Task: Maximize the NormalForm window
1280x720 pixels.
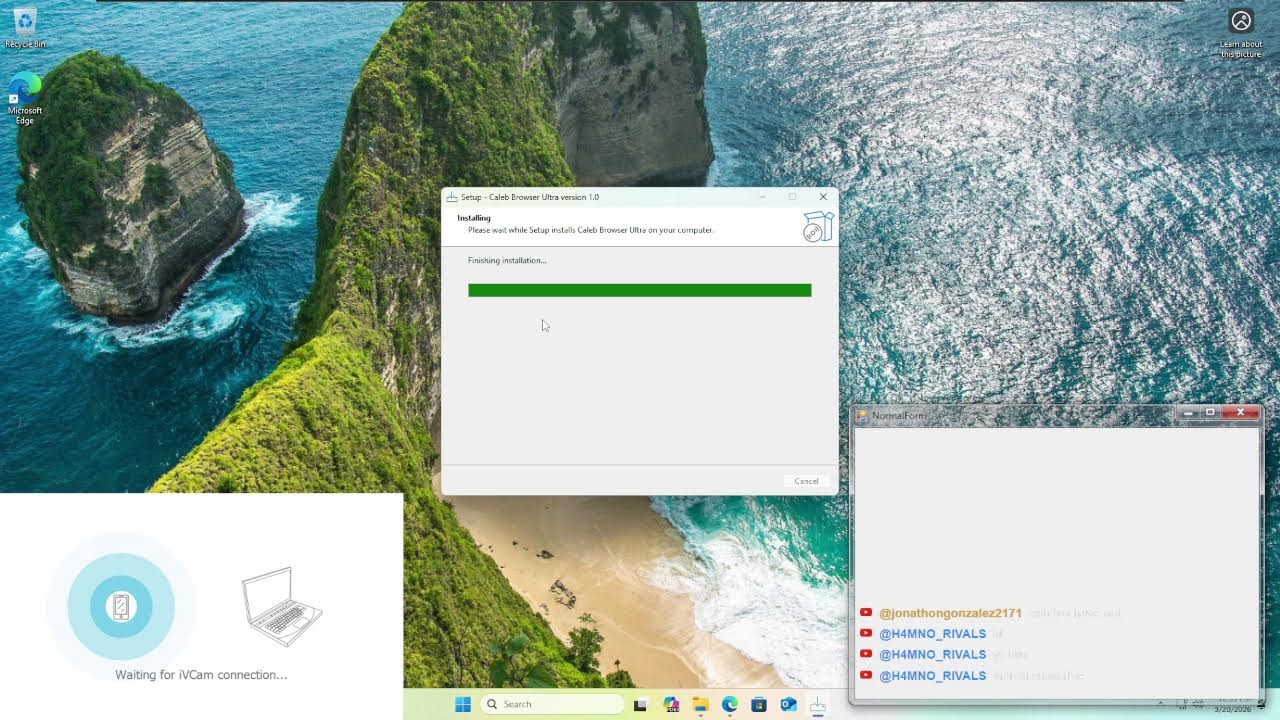Action: pyautogui.click(x=1210, y=413)
